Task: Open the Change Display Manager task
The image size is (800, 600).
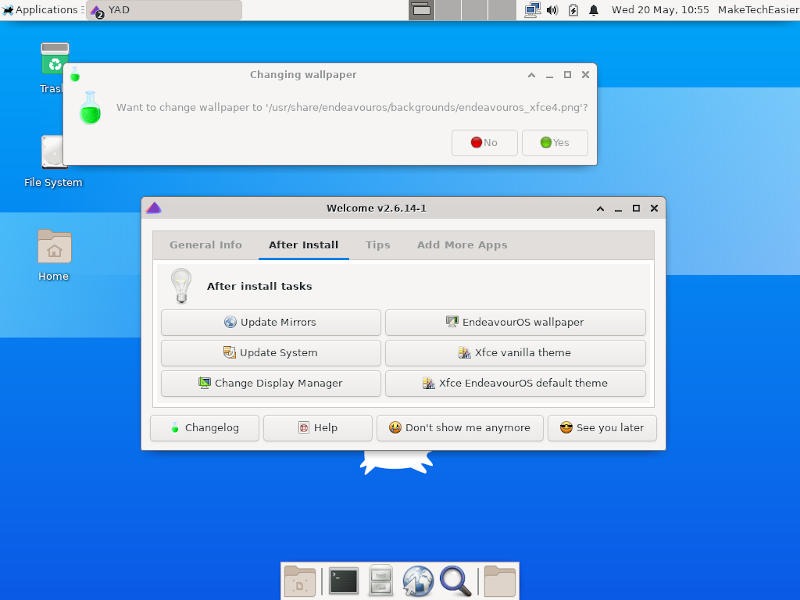Action: point(270,383)
